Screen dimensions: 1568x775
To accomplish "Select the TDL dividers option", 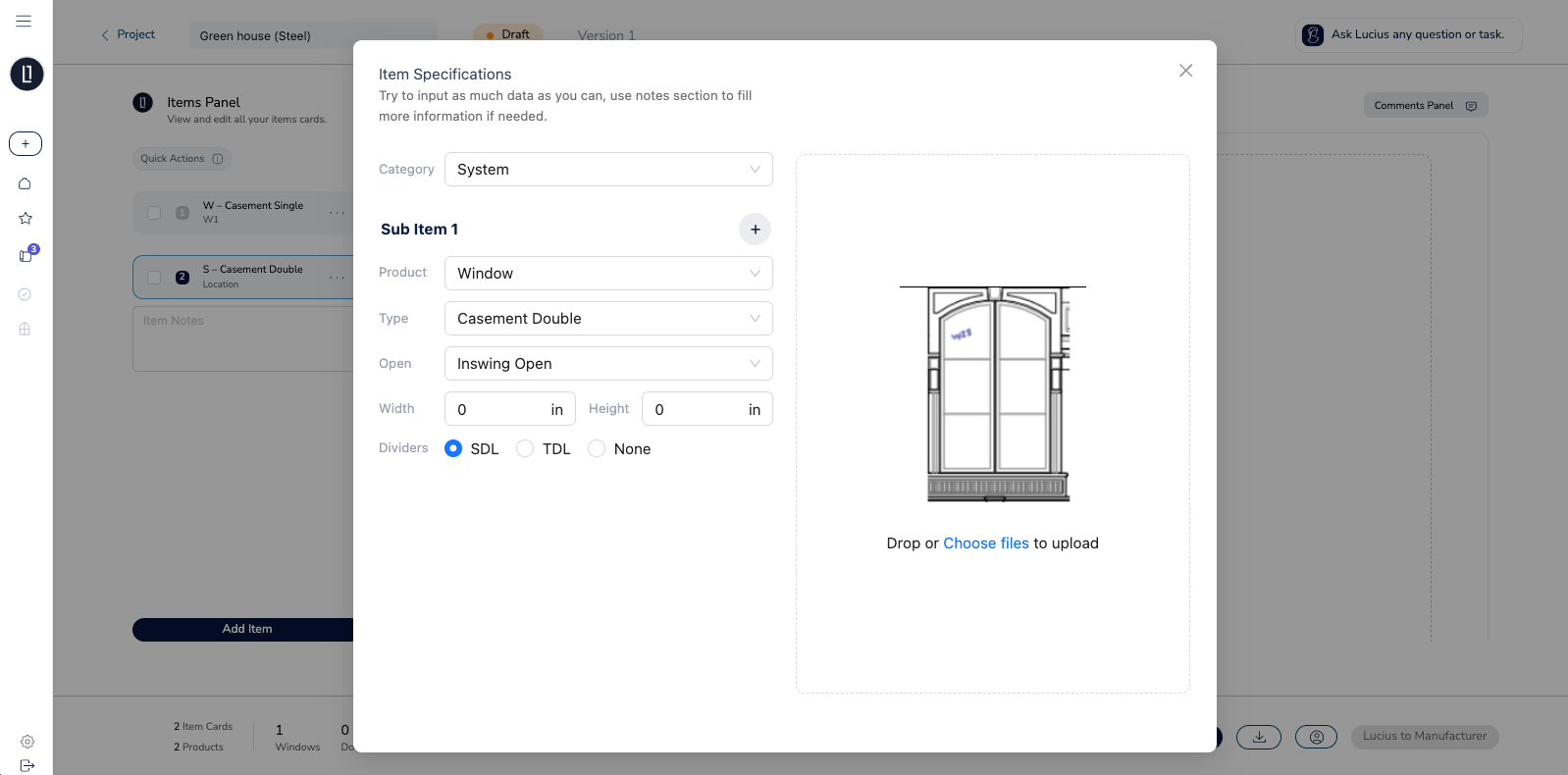I will (x=525, y=448).
